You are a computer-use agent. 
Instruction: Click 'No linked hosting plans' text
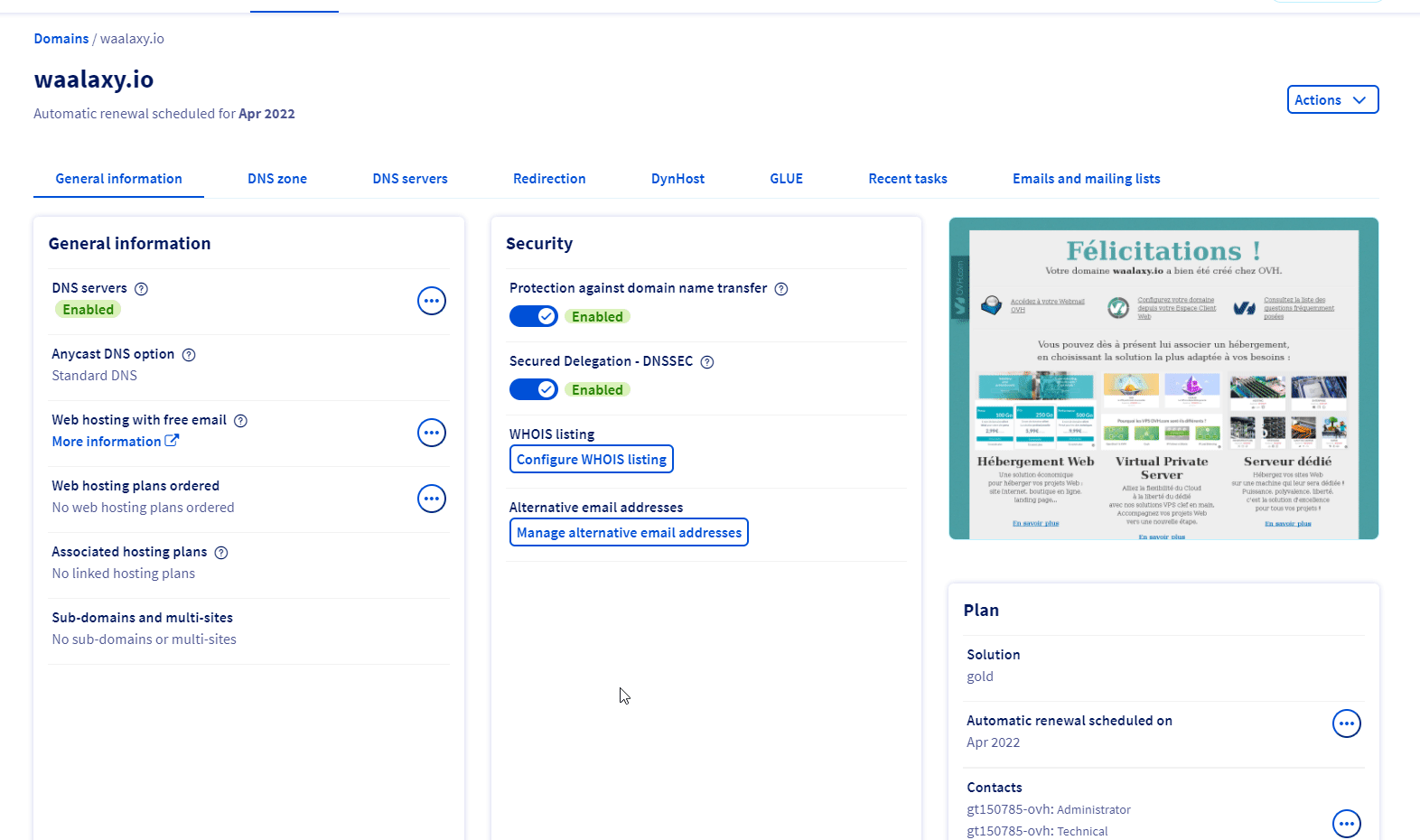click(x=124, y=574)
